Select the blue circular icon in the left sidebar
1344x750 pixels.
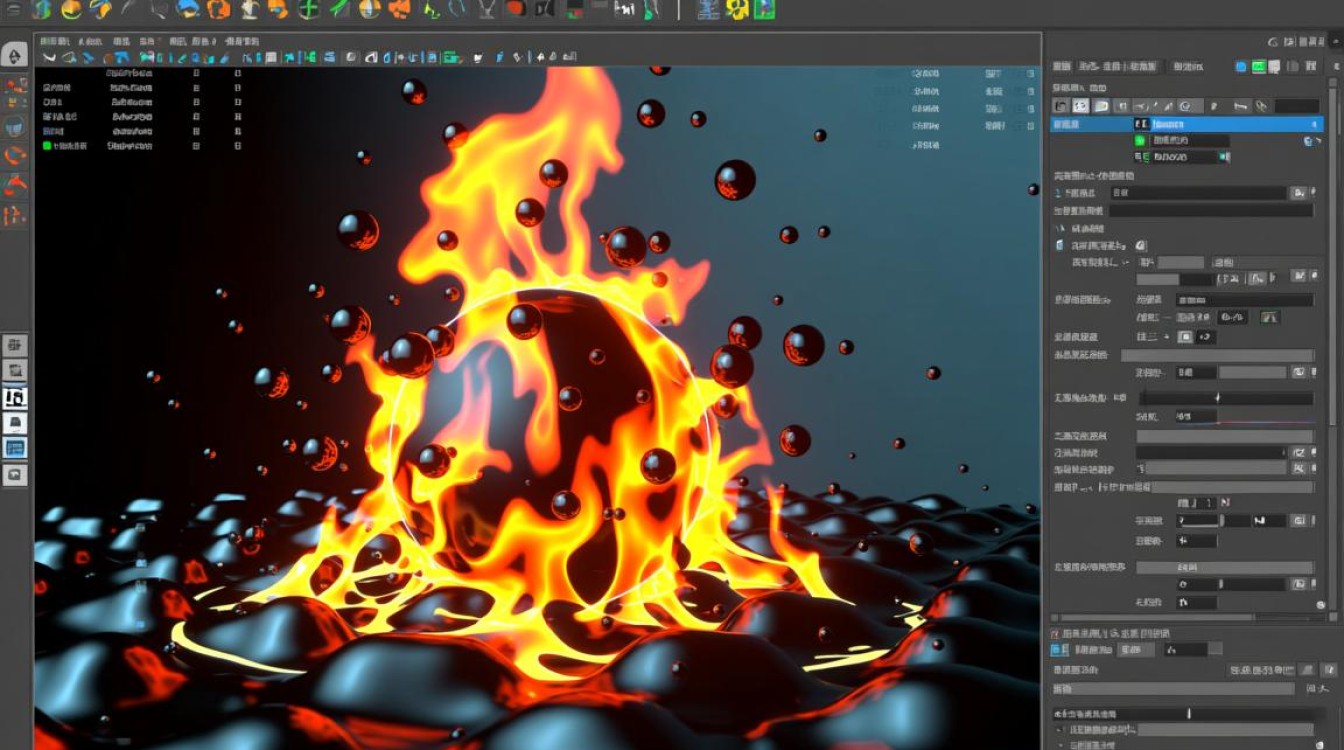(14, 127)
